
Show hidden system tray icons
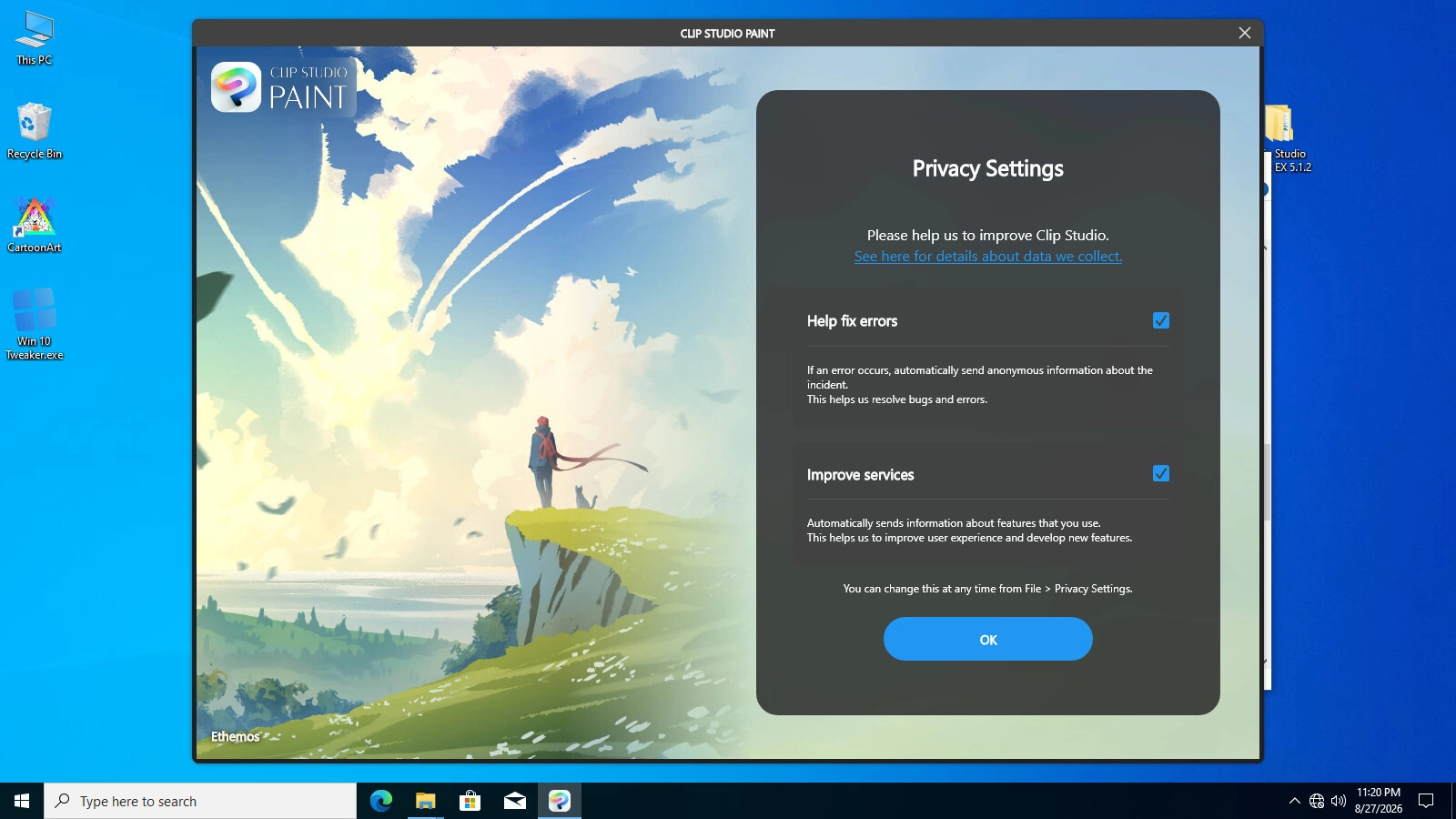[x=1294, y=801]
